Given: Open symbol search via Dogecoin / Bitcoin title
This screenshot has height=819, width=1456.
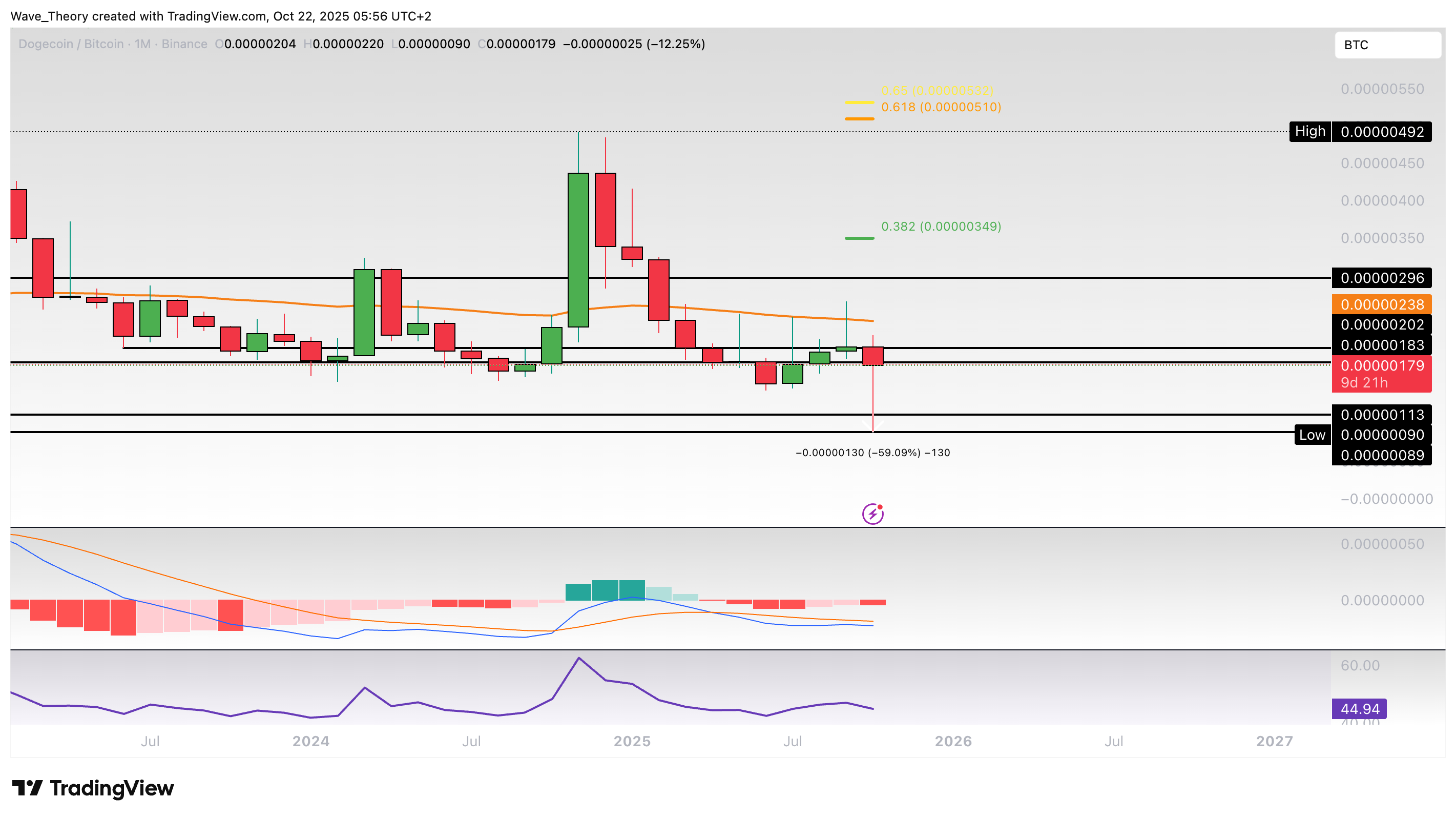Looking at the screenshot, I should tap(68, 44).
